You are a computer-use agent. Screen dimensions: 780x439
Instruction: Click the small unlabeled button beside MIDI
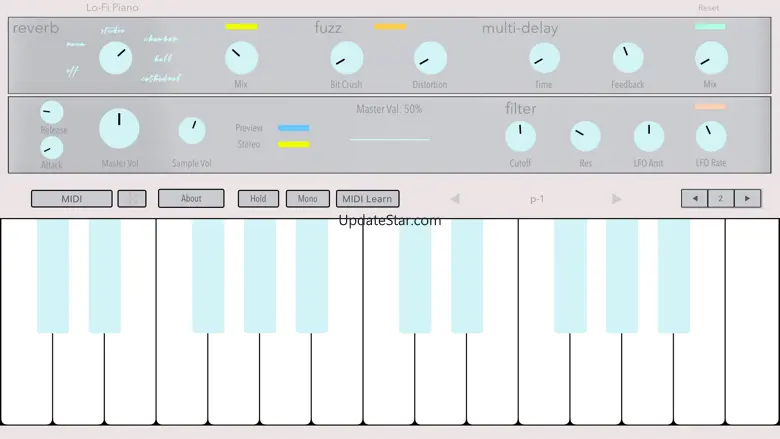pos(132,198)
